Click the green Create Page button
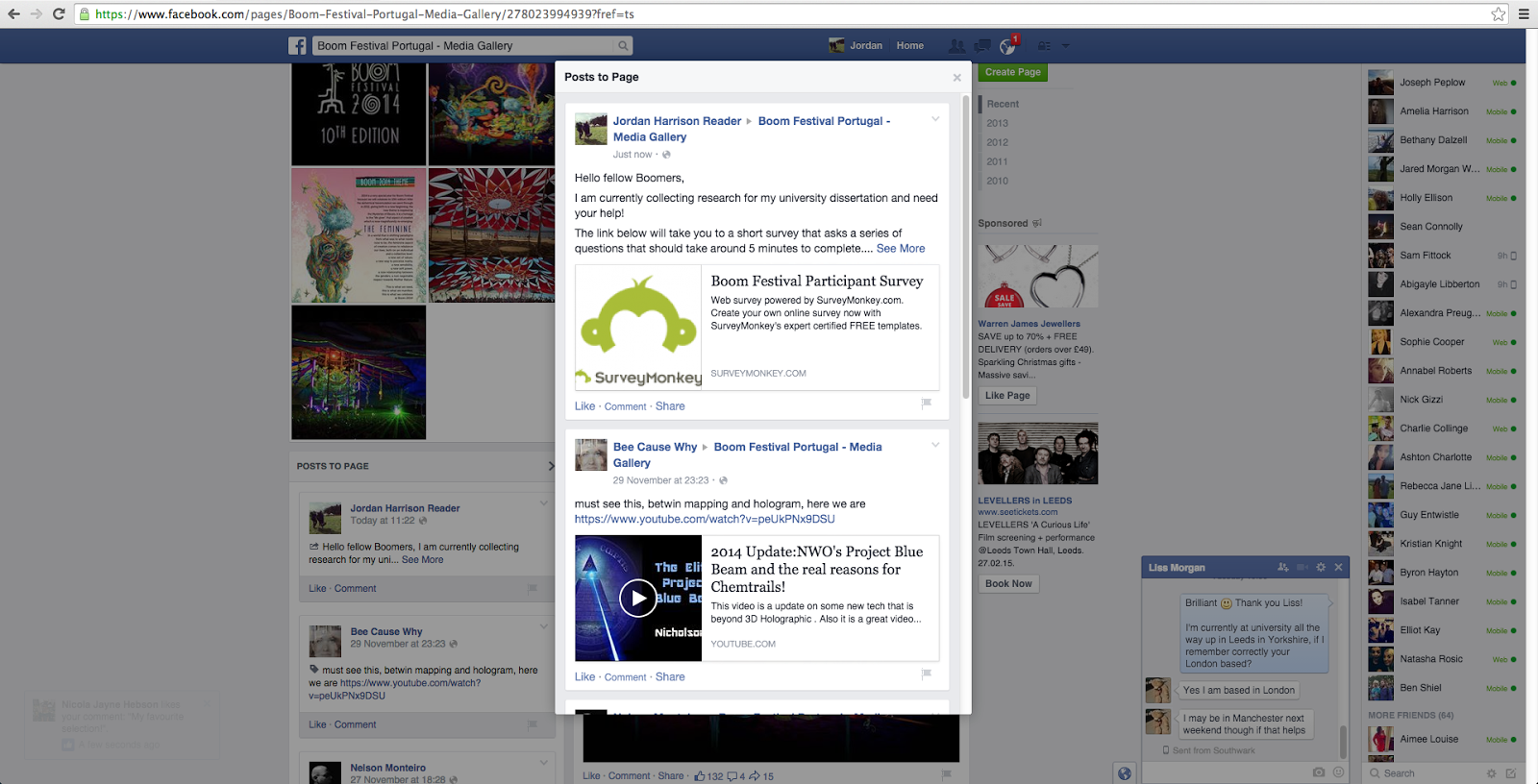The image size is (1538, 784). pyautogui.click(x=1012, y=72)
